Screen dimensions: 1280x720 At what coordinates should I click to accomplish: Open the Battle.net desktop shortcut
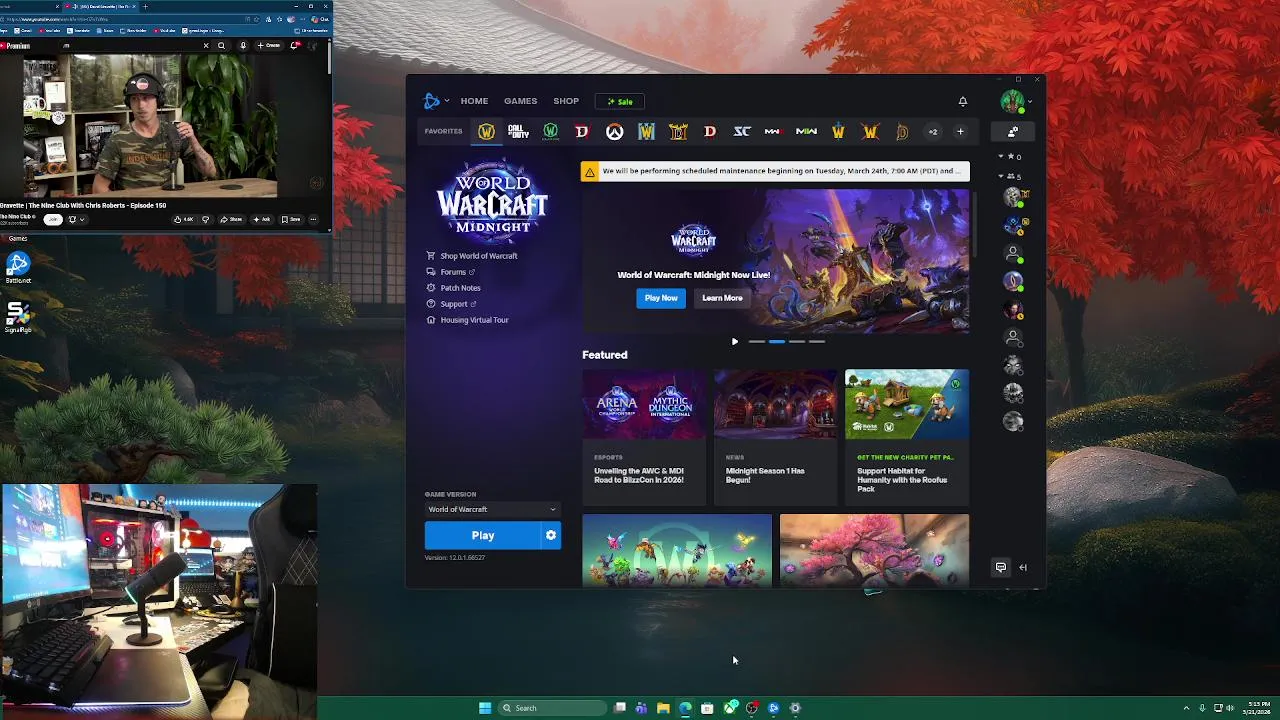(x=18, y=268)
